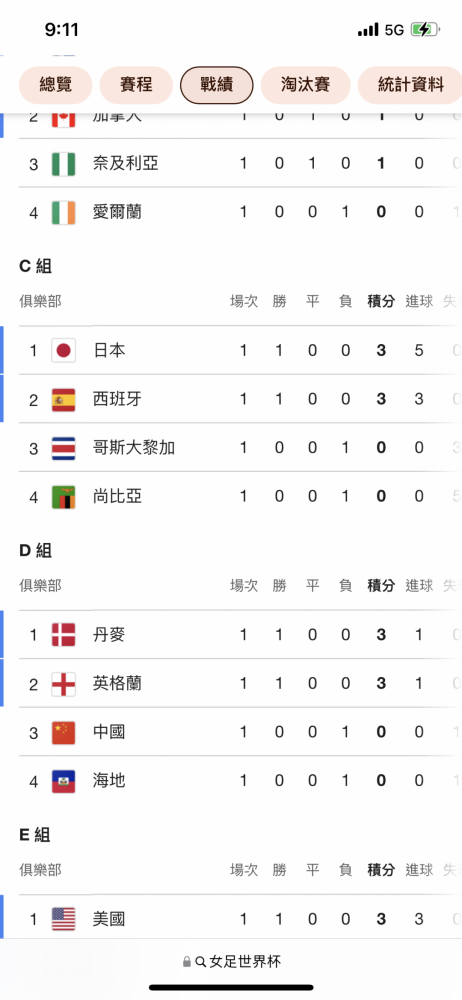Image resolution: width=462 pixels, height=1000 pixels.
Task: Tap the China flag icon
Action: pos(63,732)
